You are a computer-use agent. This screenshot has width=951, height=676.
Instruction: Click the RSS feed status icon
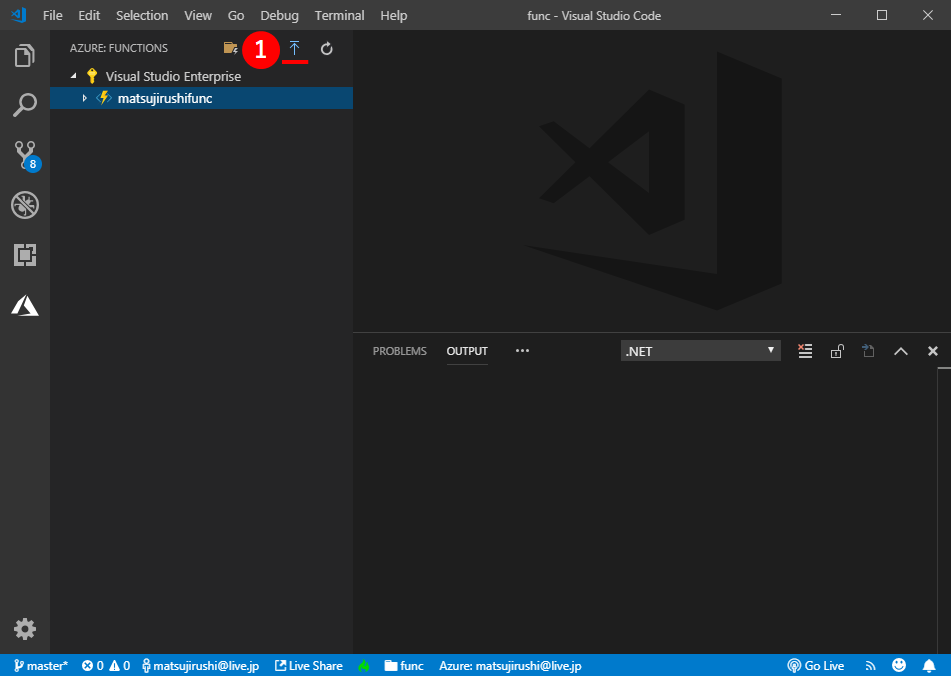(x=870, y=666)
